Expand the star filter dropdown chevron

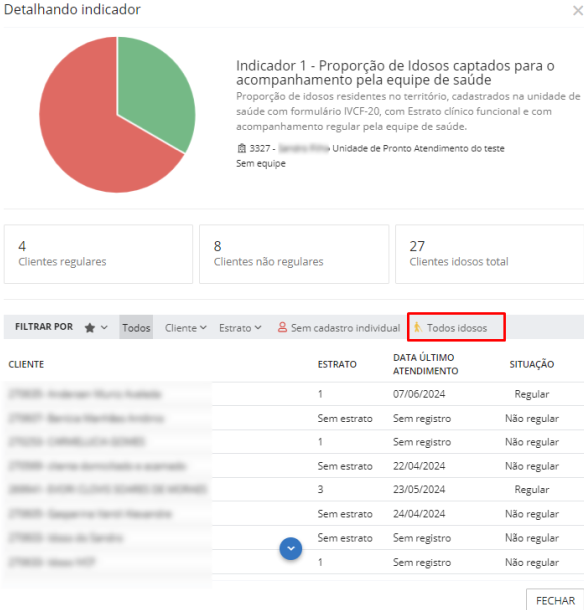coord(104,328)
